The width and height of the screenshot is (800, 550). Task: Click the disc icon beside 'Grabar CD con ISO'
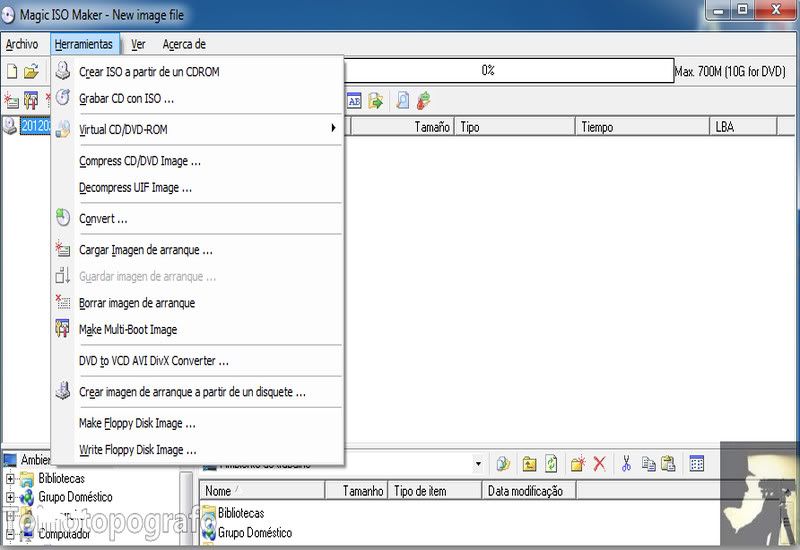coord(63,97)
